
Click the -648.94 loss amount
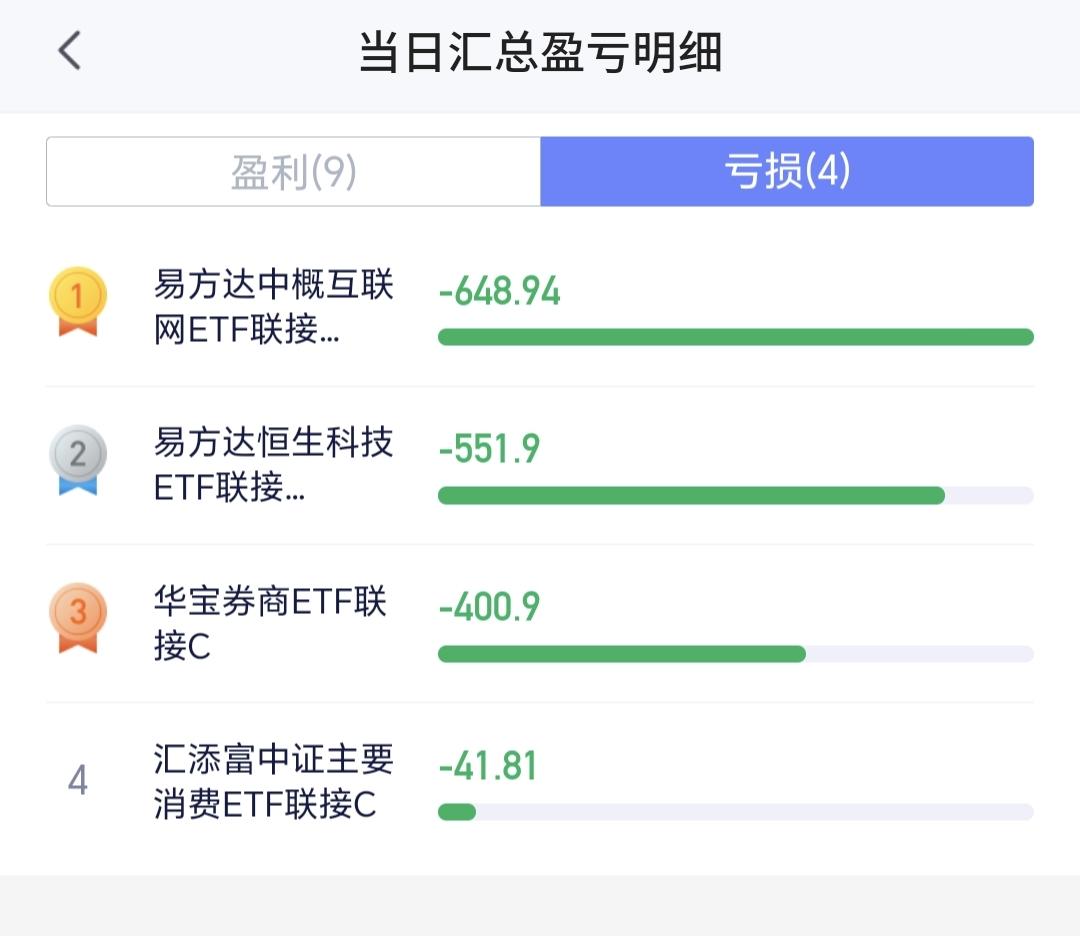click(x=500, y=291)
